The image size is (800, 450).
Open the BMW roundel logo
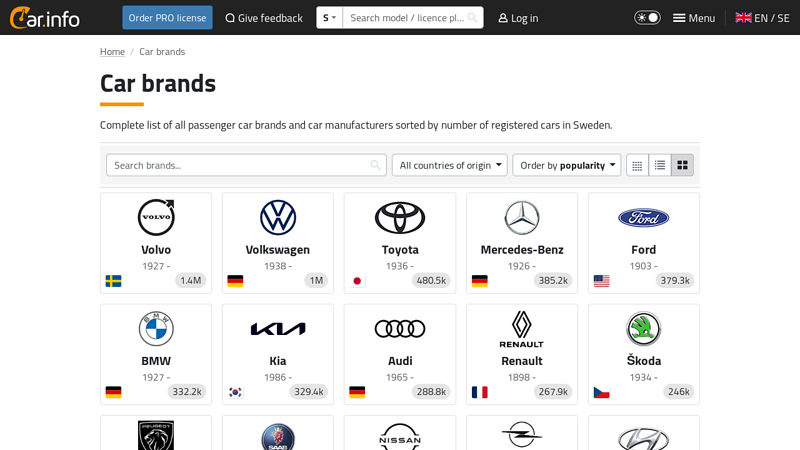156,329
